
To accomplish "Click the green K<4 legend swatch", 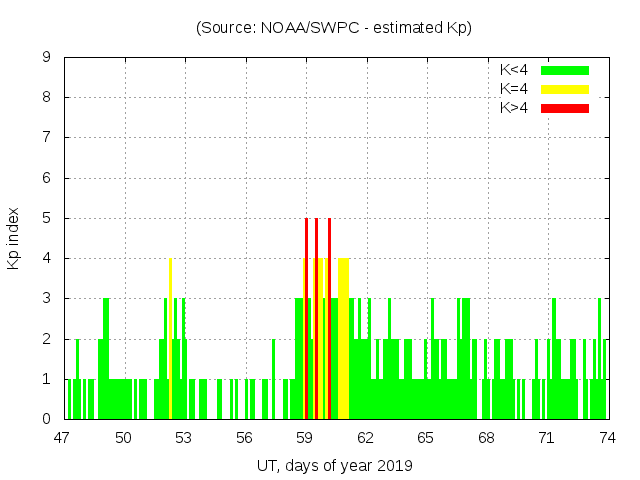I will coord(565,70).
